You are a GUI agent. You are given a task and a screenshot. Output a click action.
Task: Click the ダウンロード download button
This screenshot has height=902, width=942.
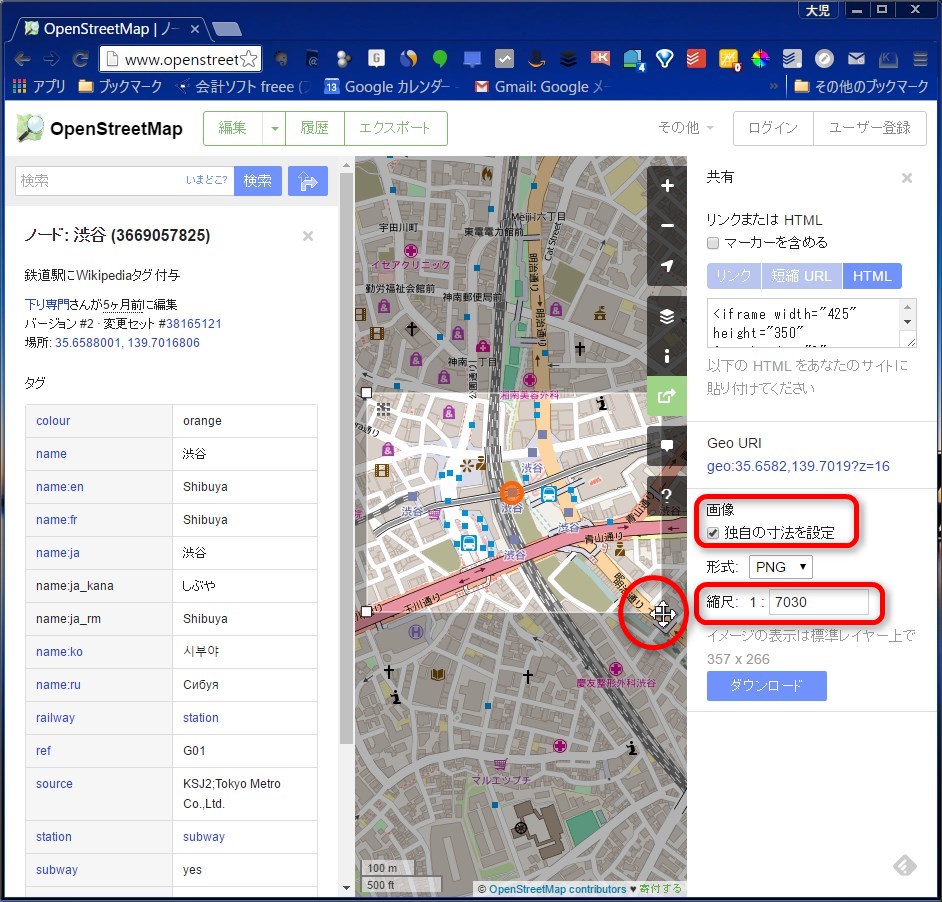(767, 686)
